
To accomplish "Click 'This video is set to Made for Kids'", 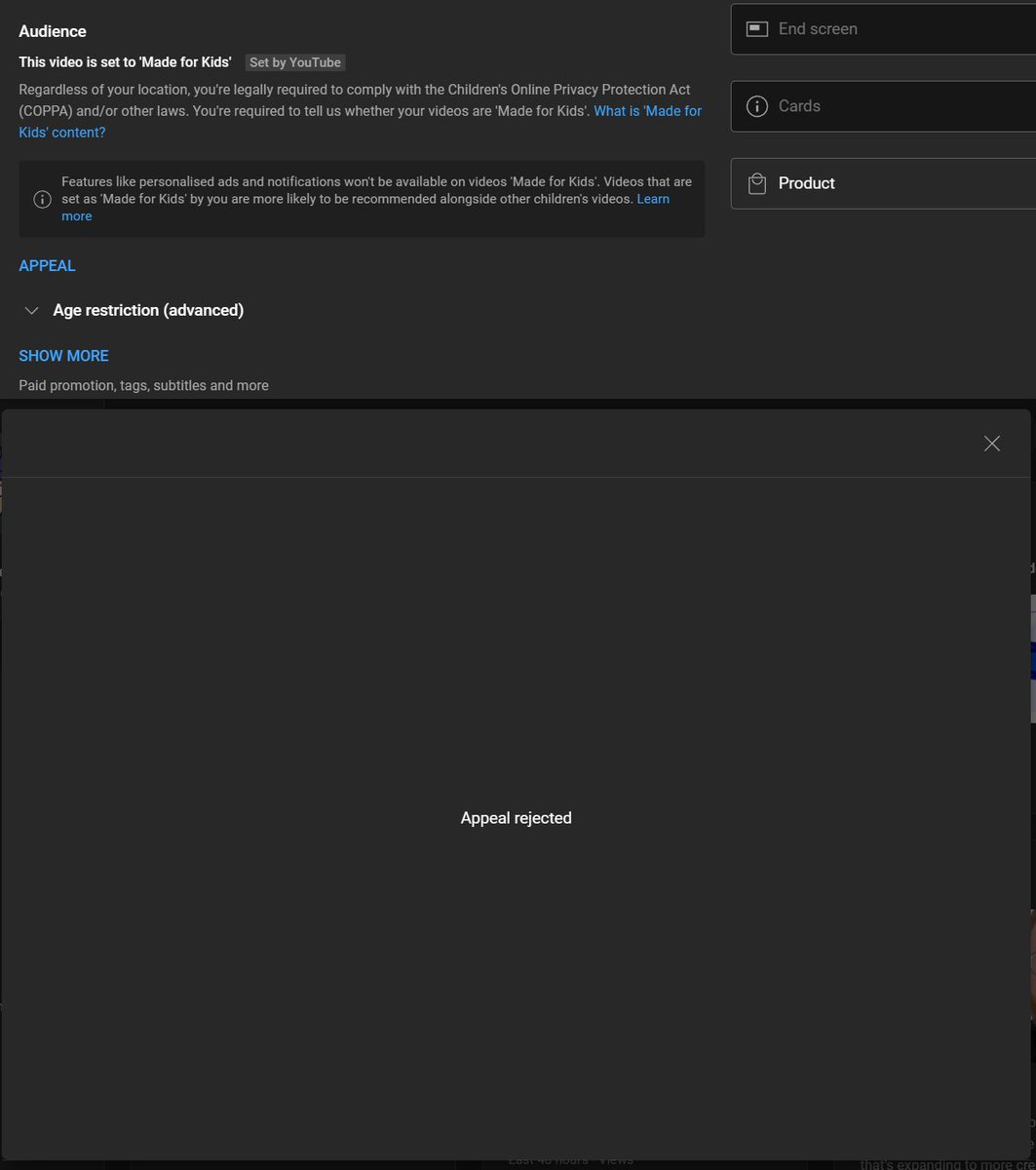I will tap(125, 62).
